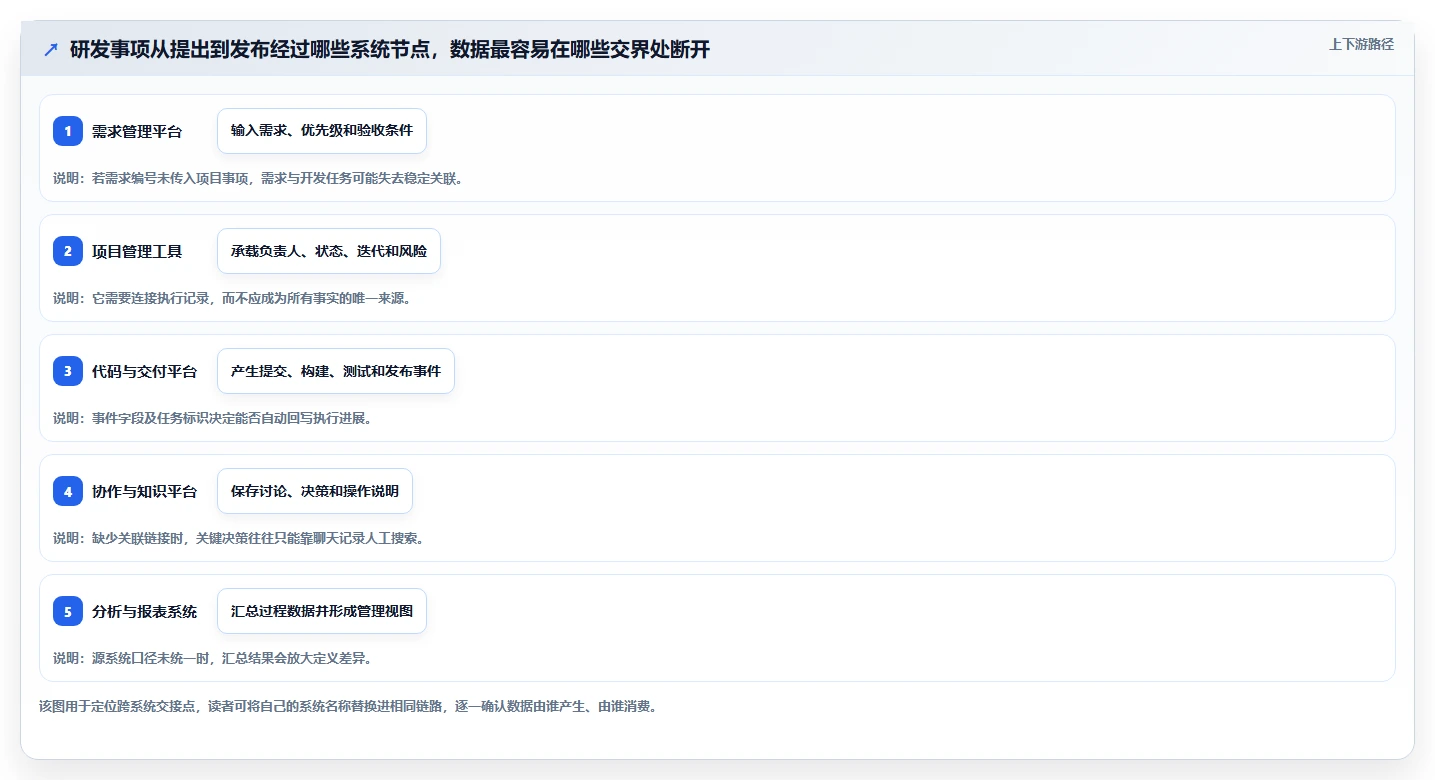This screenshot has height=780, width=1435.
Task: Click the 保存讨论、决策和操作说明 chip
Action: click(x=315, y=491)
